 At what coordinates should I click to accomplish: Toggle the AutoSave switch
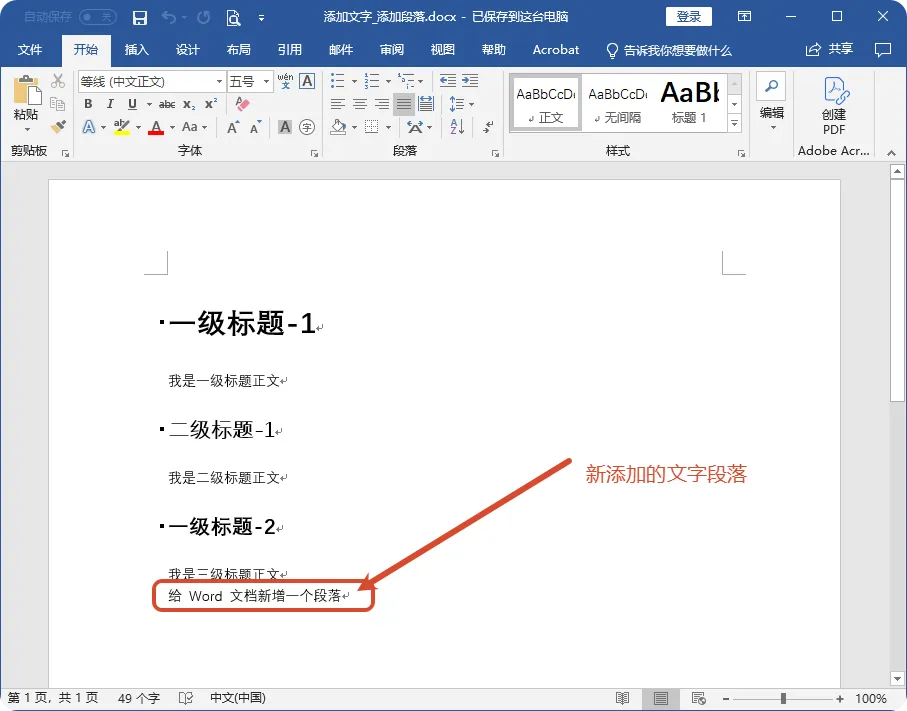tap(98, 17)
